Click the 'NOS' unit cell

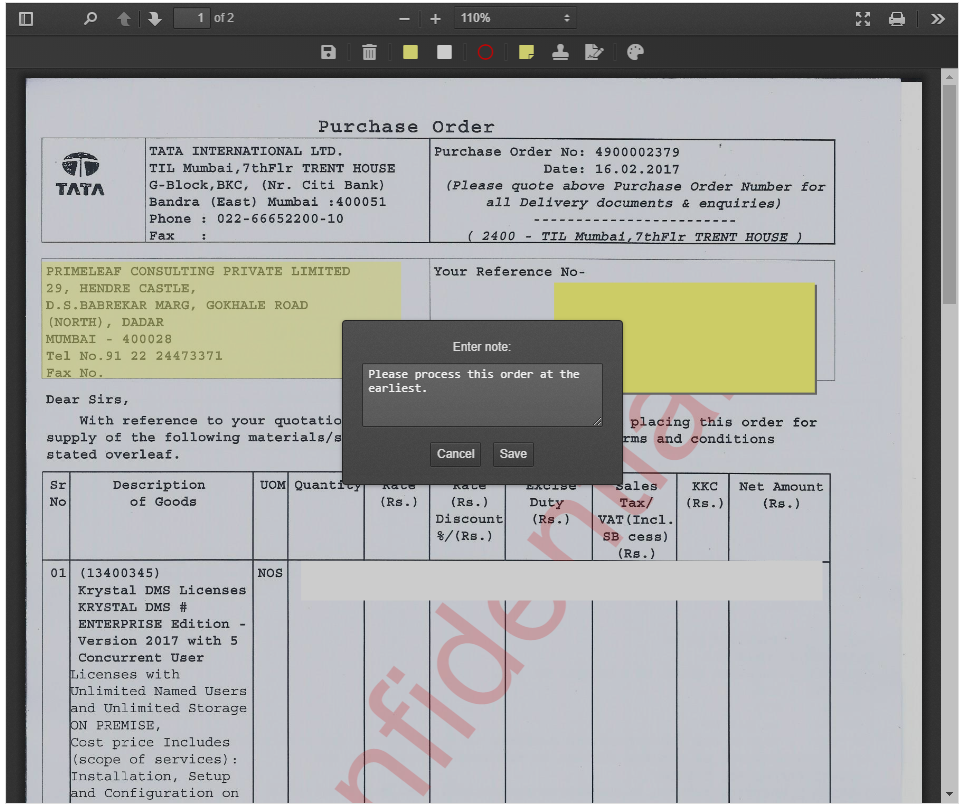click(270, 573)
